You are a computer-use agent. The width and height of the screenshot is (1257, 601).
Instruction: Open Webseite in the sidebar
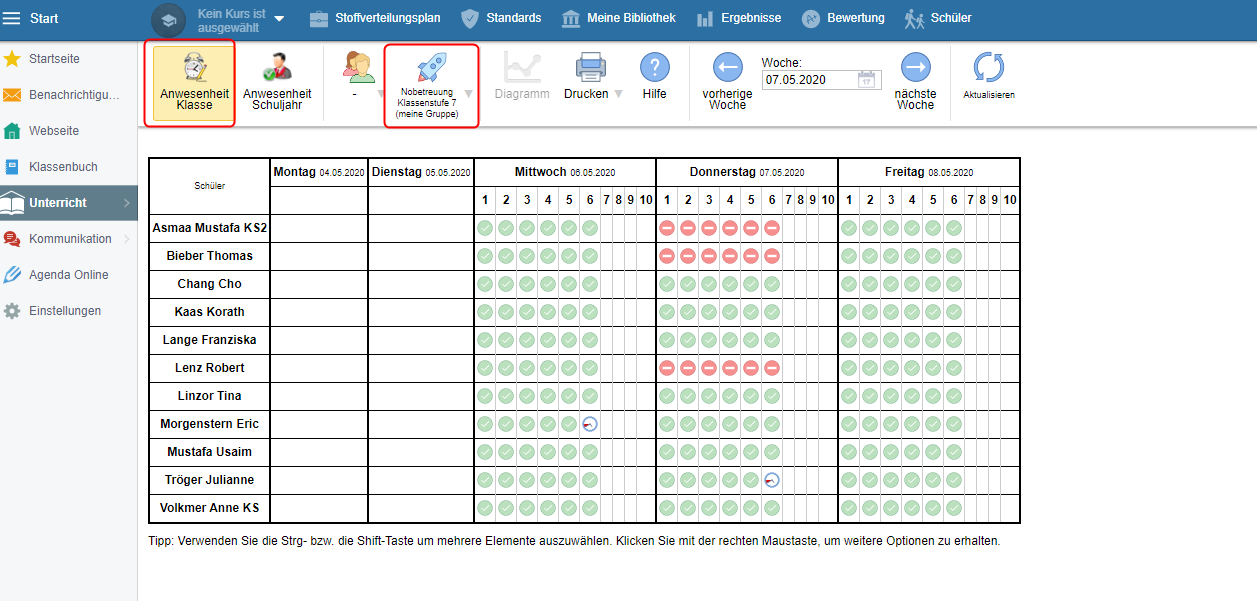(68, 131)
